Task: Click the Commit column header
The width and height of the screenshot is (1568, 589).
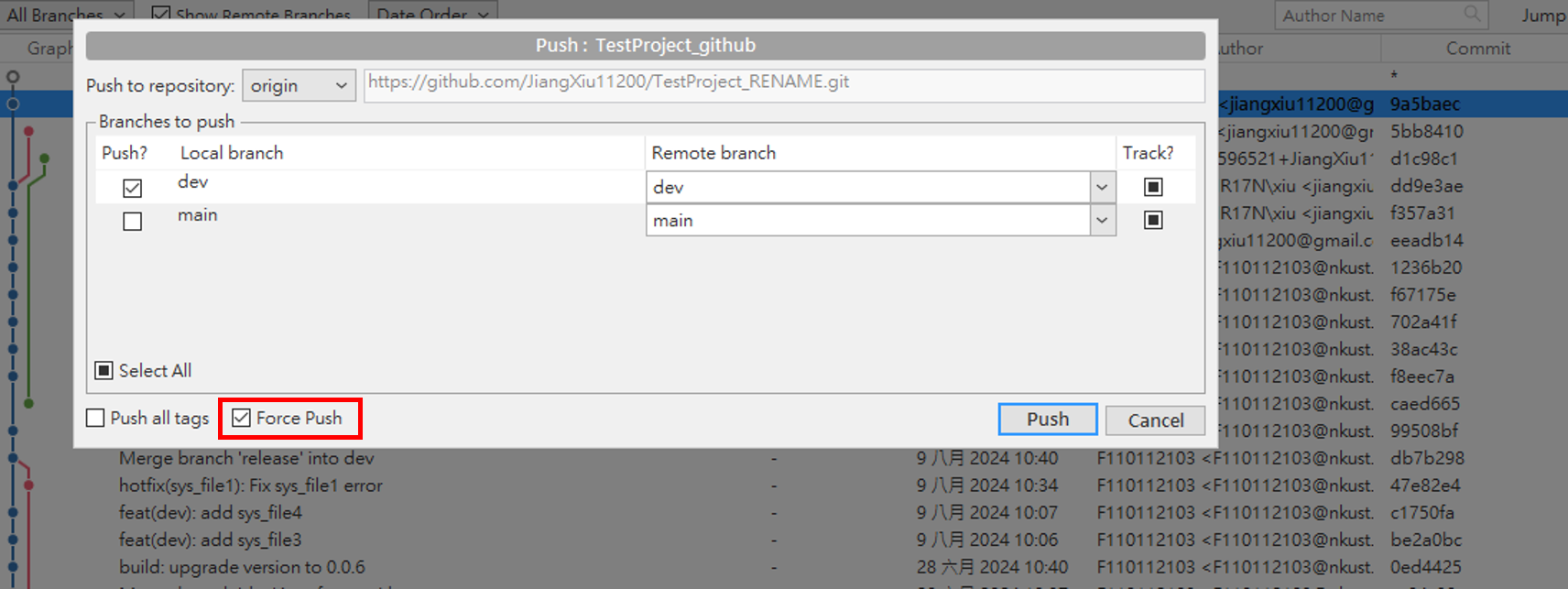Action: tap(1477, 49)
